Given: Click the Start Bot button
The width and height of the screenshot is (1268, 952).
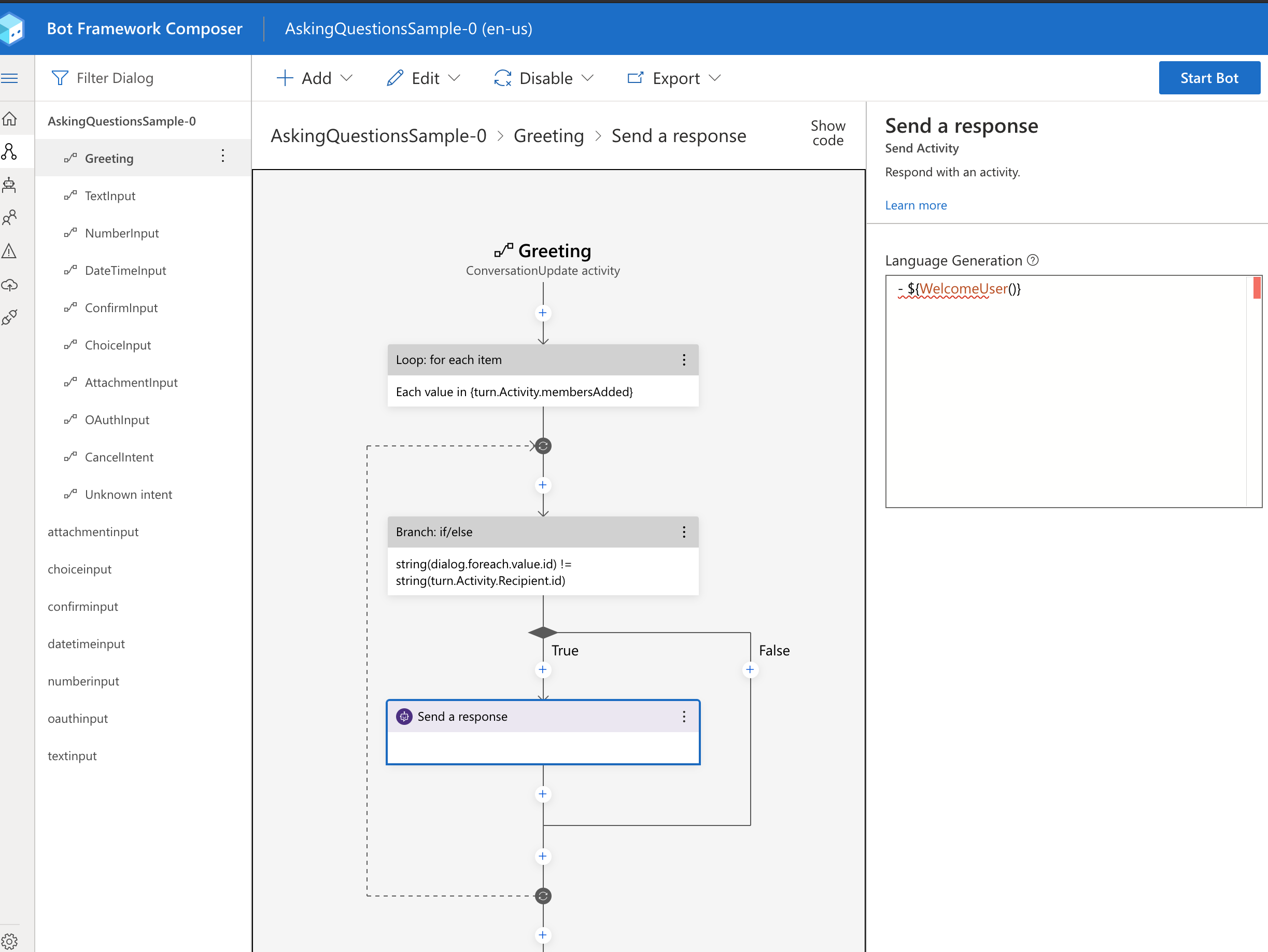Looking at the screenshot, I should 1209,78.
